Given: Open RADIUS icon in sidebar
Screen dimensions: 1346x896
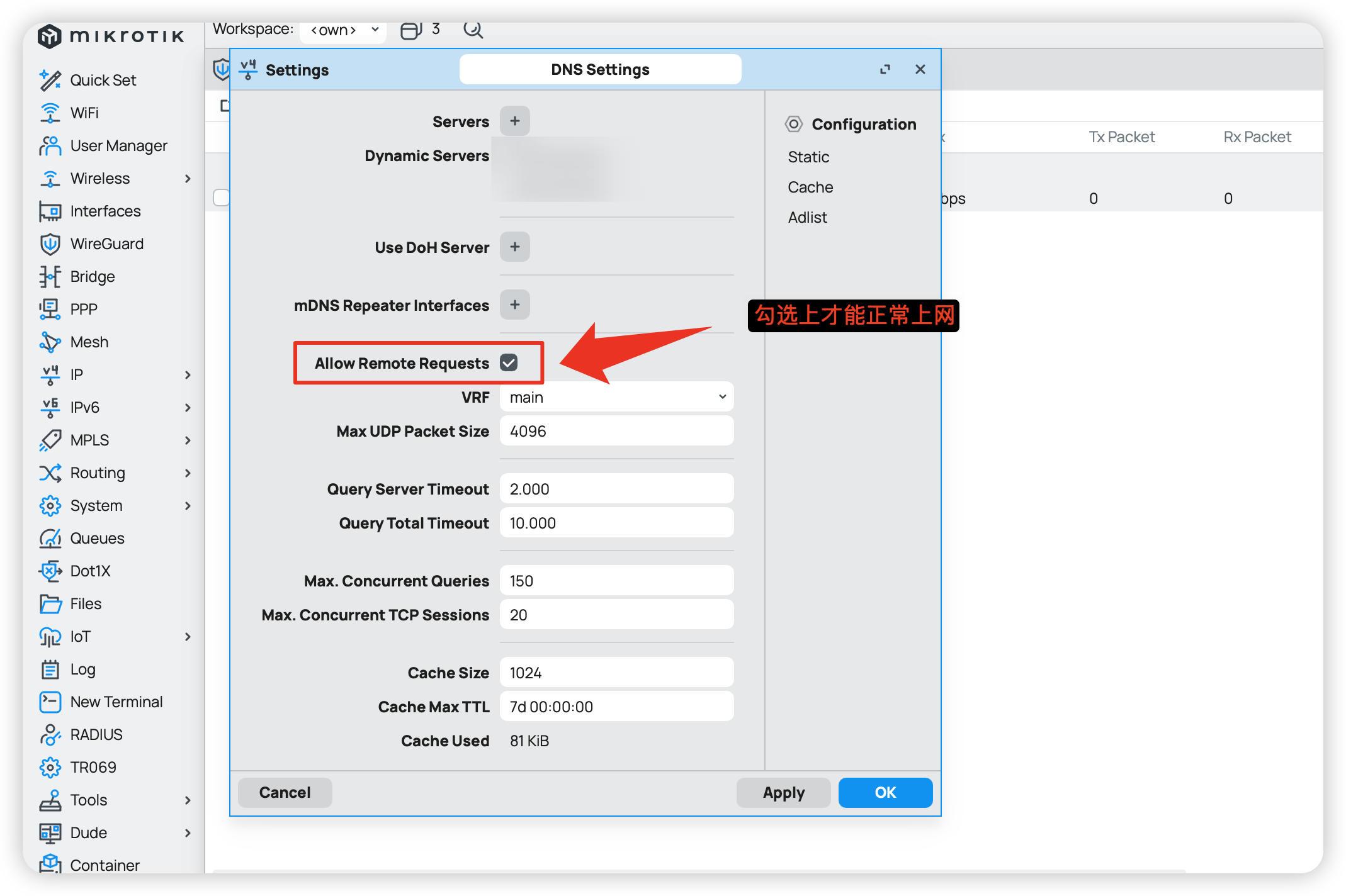Looking at the screenshot, I should tap(50, 734).
